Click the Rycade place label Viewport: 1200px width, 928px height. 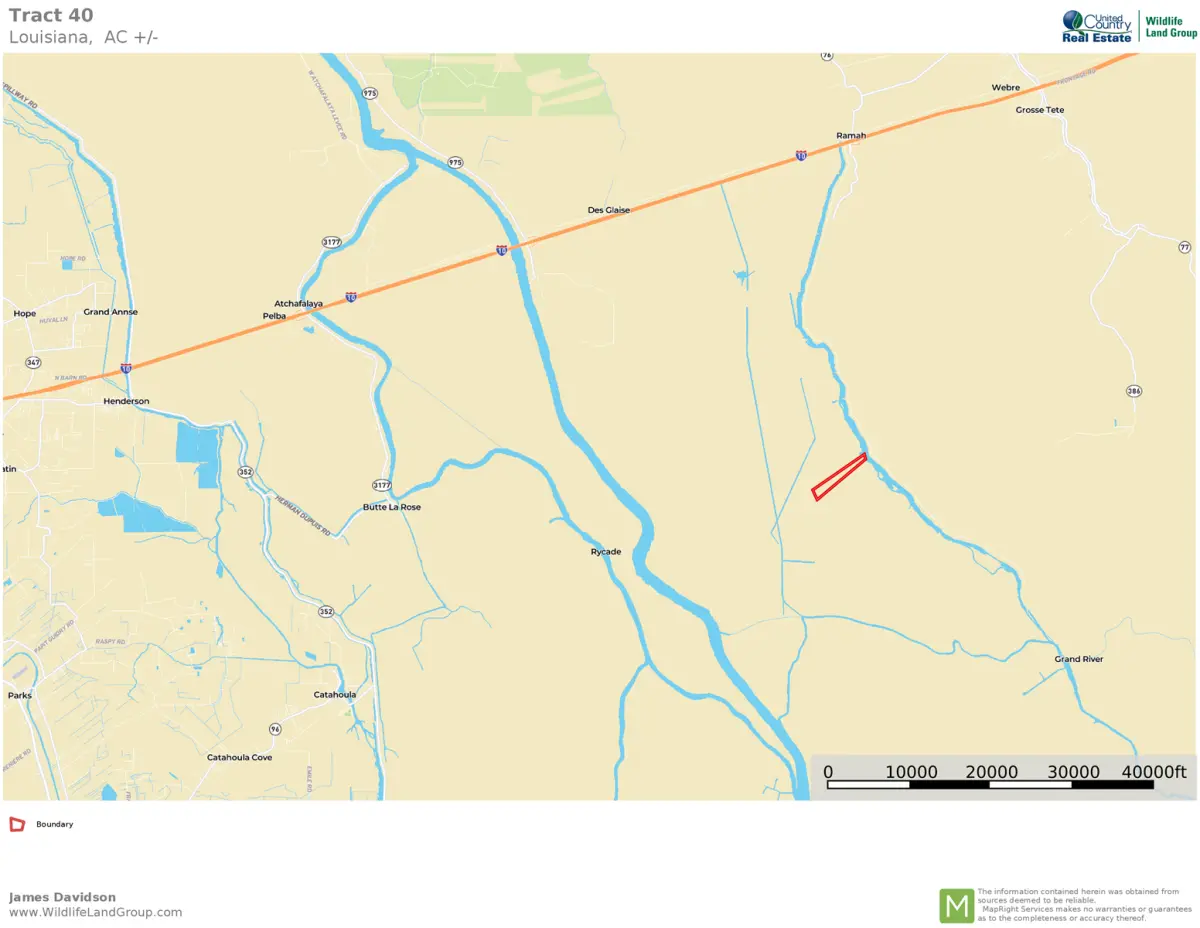point(606,551)
